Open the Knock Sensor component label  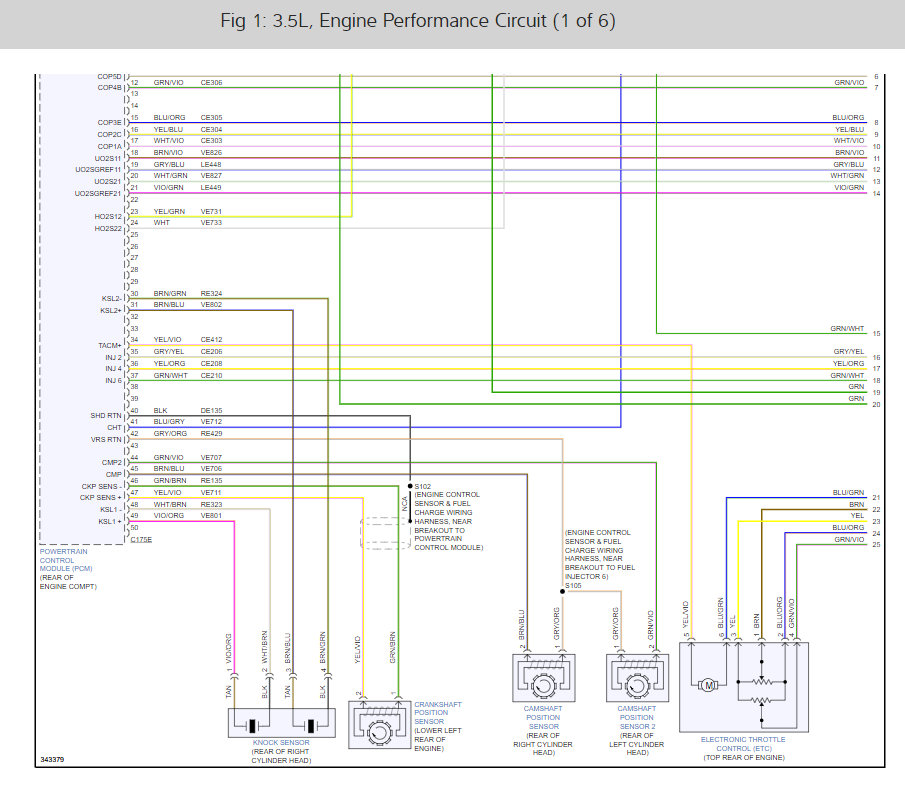(281, 742)
